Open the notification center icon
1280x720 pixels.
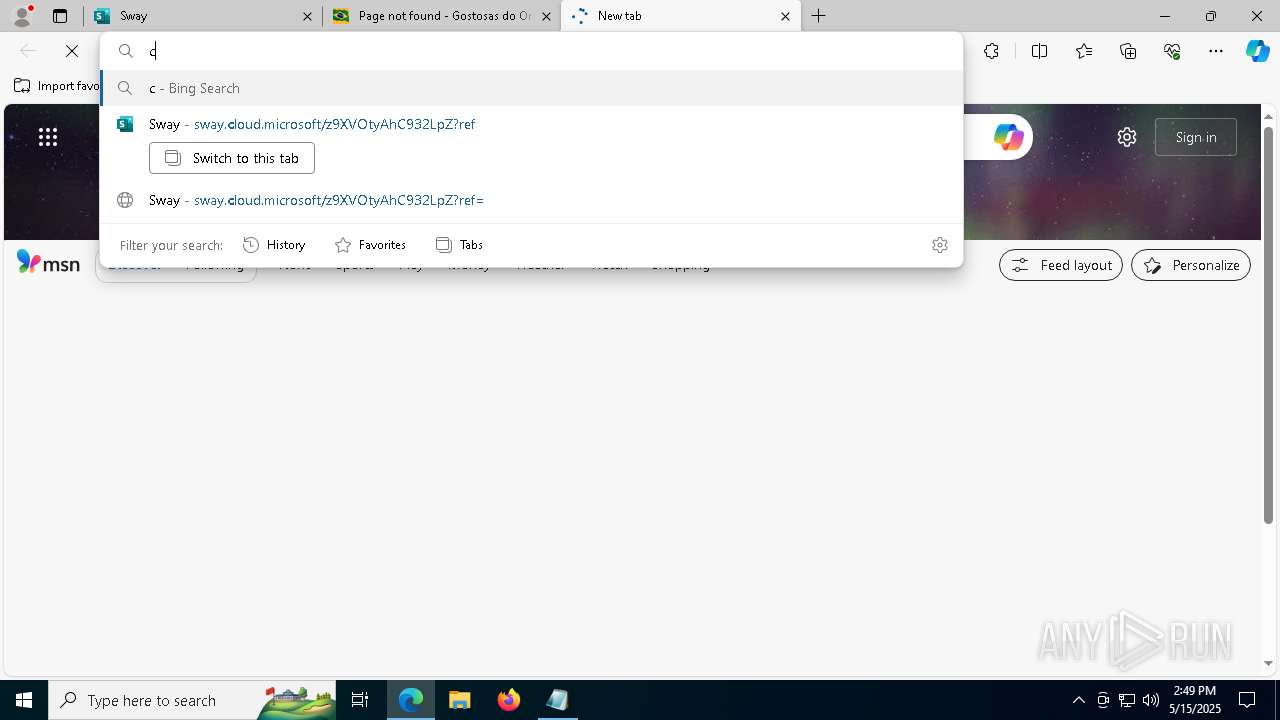1247,700
